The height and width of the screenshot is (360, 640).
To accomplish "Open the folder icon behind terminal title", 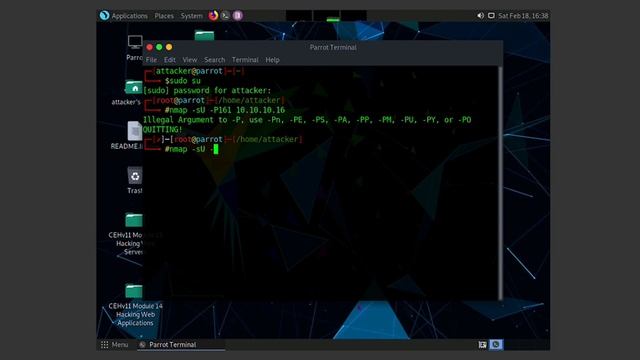I will click(204, 35).
